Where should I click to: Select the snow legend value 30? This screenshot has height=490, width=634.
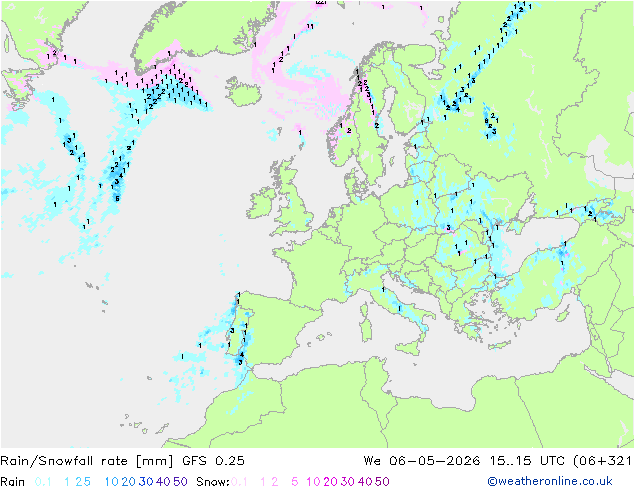point(347,482)
